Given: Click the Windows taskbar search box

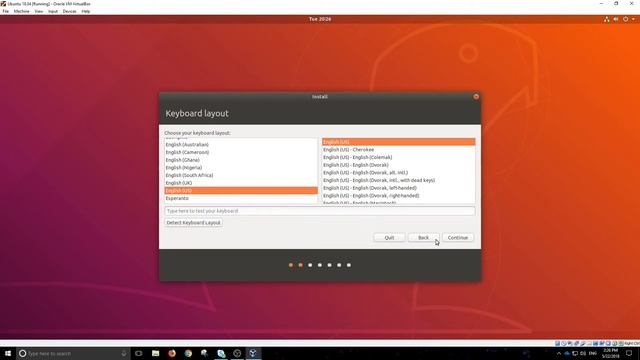Looking at the screenshot, I should click(73, 353).
